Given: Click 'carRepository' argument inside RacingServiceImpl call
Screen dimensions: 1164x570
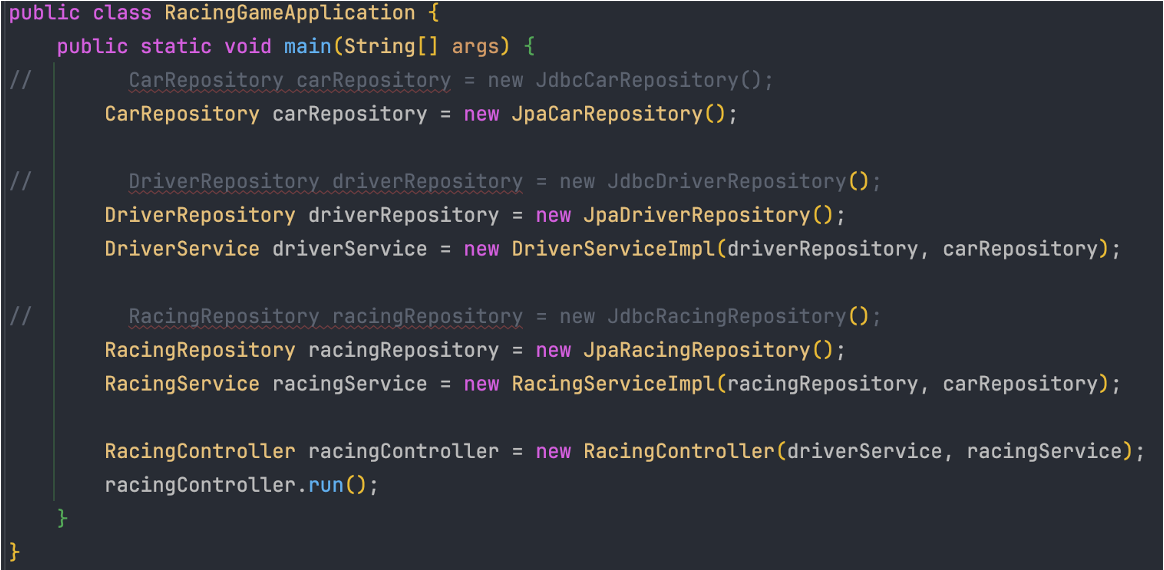Looking at the screenshot, I should click(x=1020, y=384).
